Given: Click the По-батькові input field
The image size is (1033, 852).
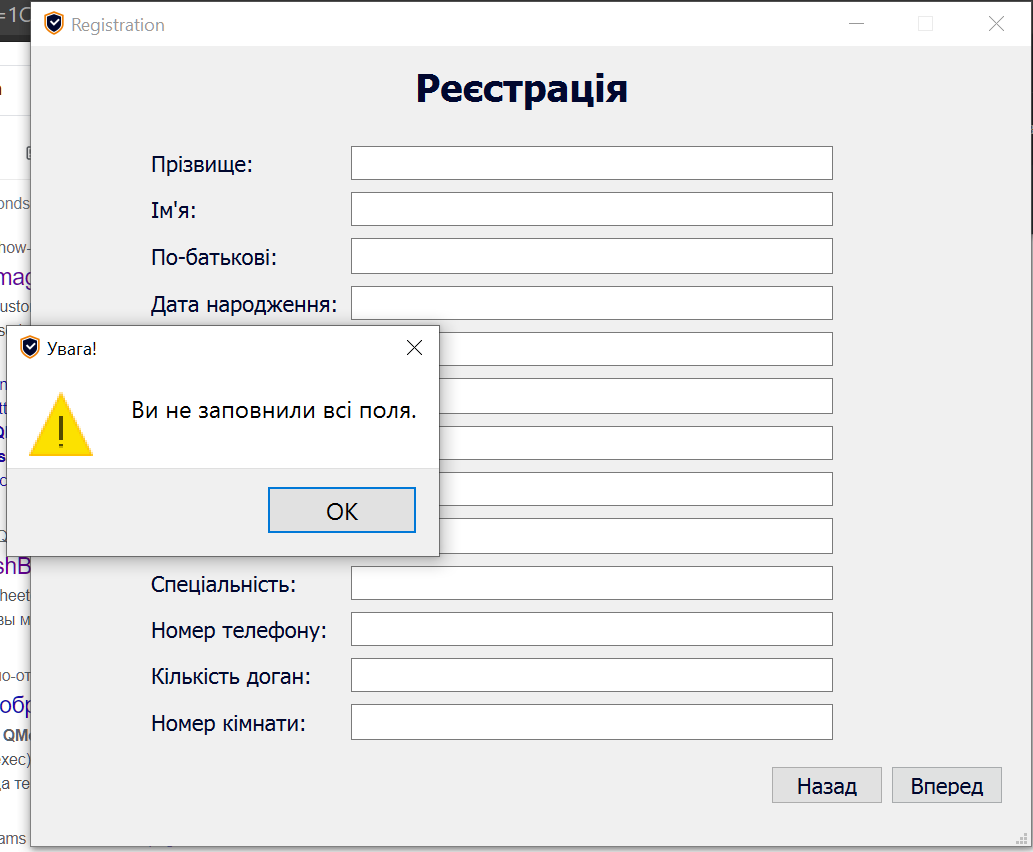Looking at the screenshot, I should 592,256.
